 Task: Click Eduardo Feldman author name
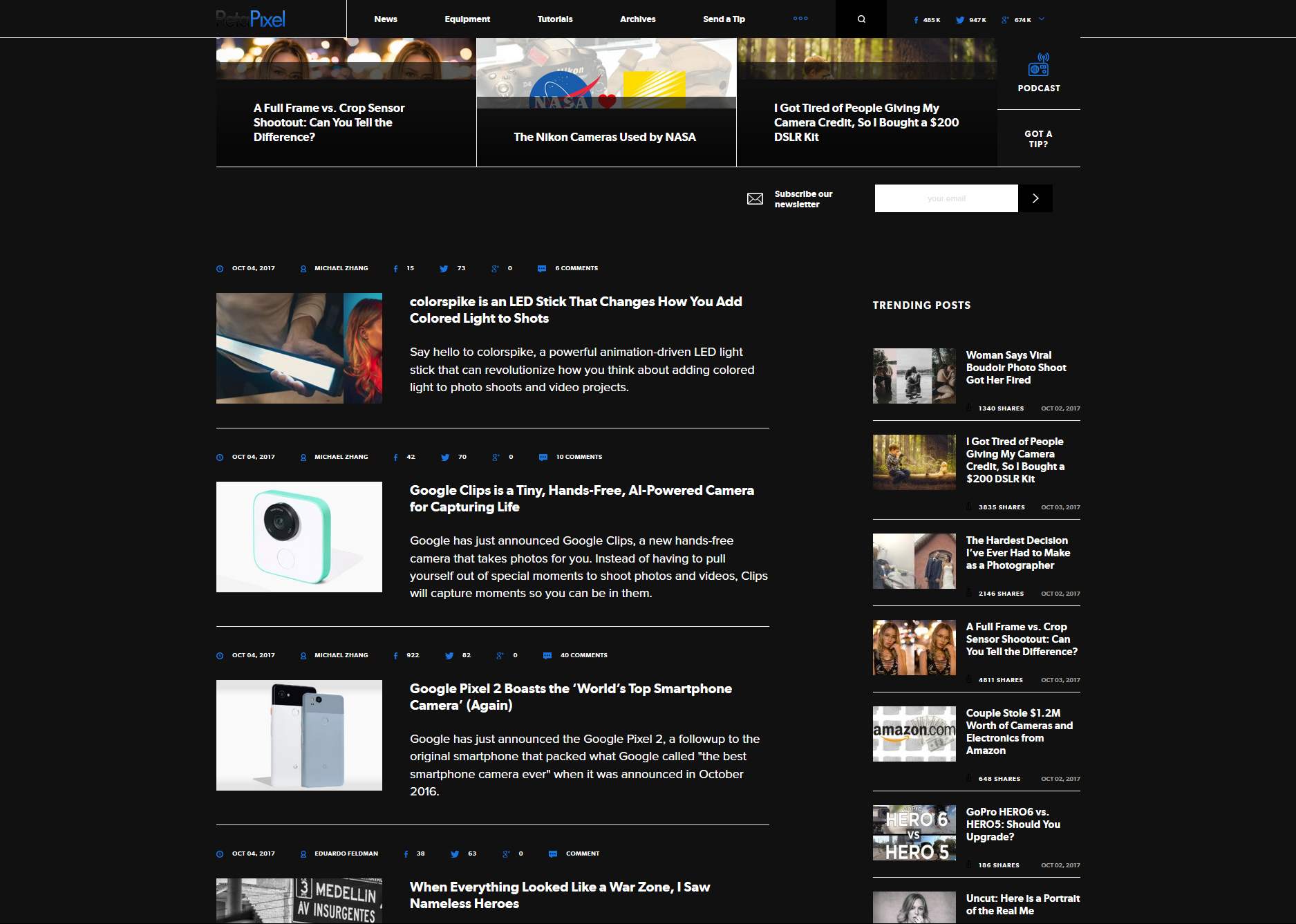[346, 854]
